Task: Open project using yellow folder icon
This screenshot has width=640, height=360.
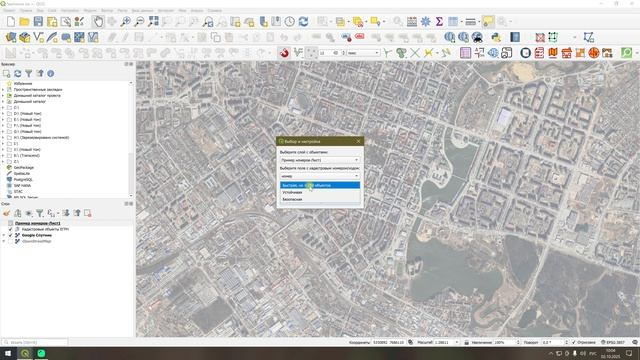Action: click(24, 22)
